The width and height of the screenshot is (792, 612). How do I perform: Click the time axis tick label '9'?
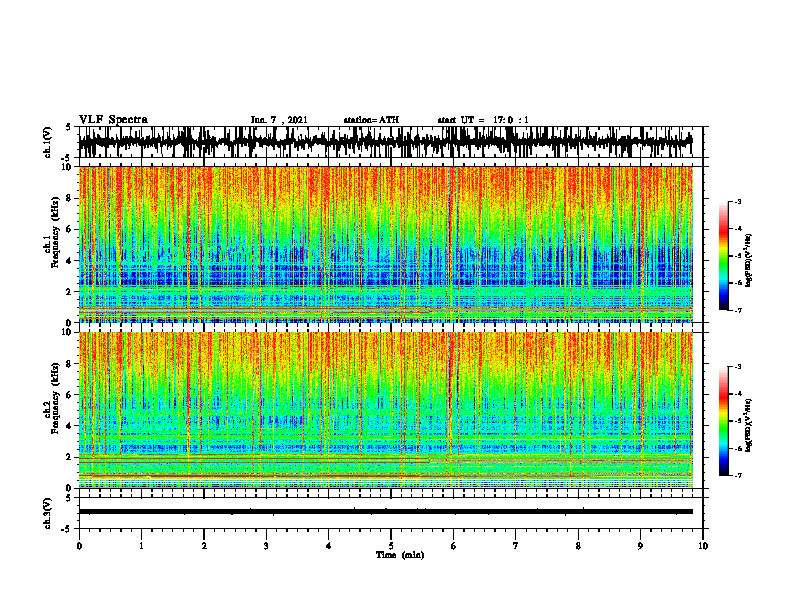pos(640,546)
